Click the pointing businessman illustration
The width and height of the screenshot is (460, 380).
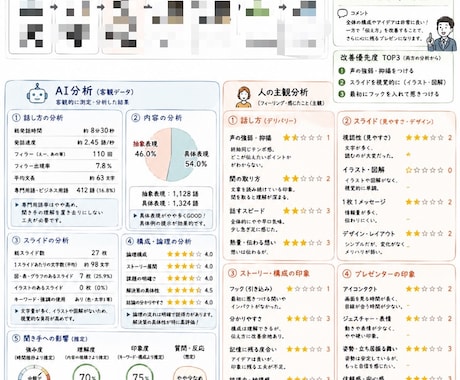click(x=443, y=34)
